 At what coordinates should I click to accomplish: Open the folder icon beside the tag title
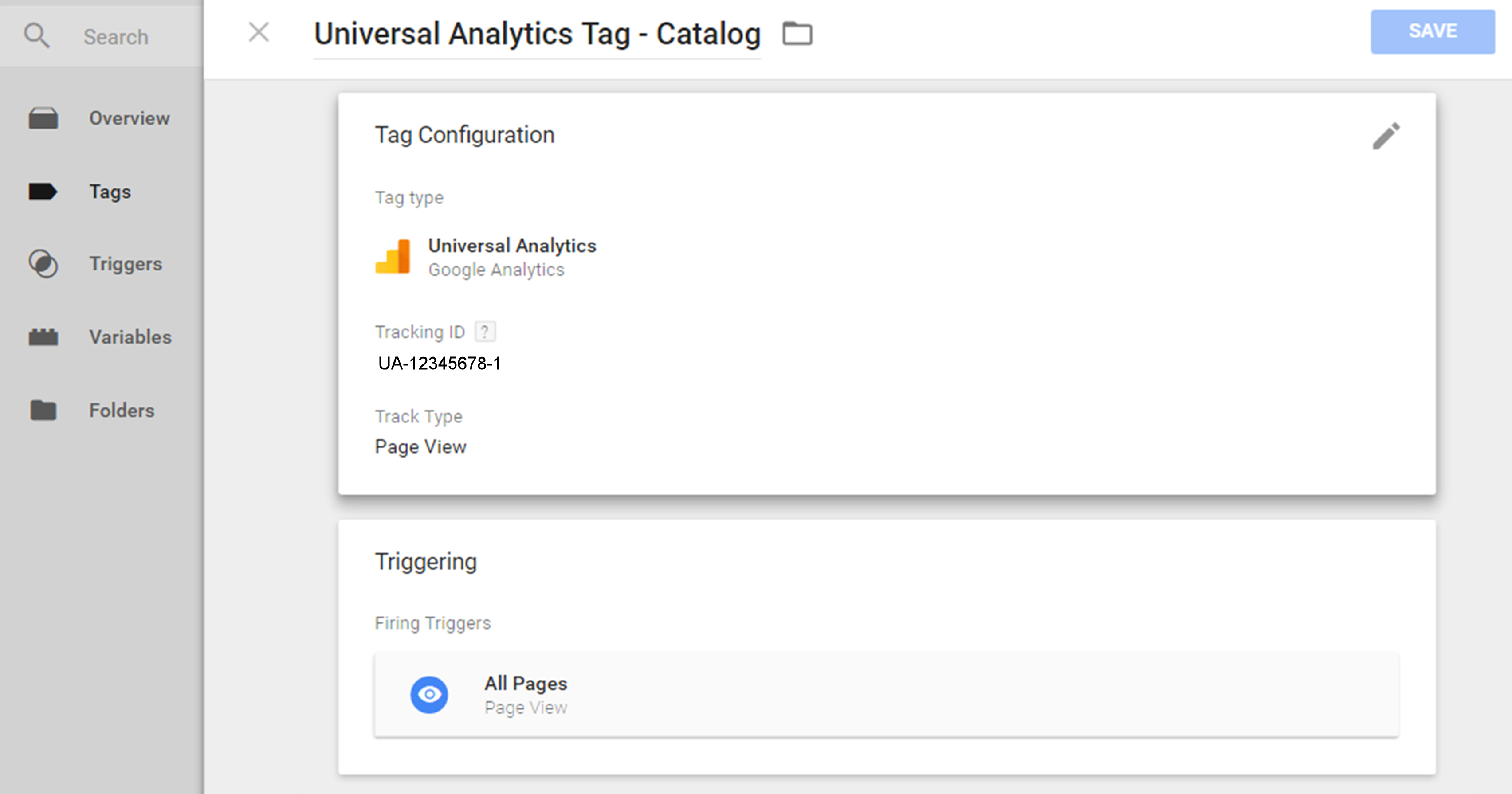point(798,33)
